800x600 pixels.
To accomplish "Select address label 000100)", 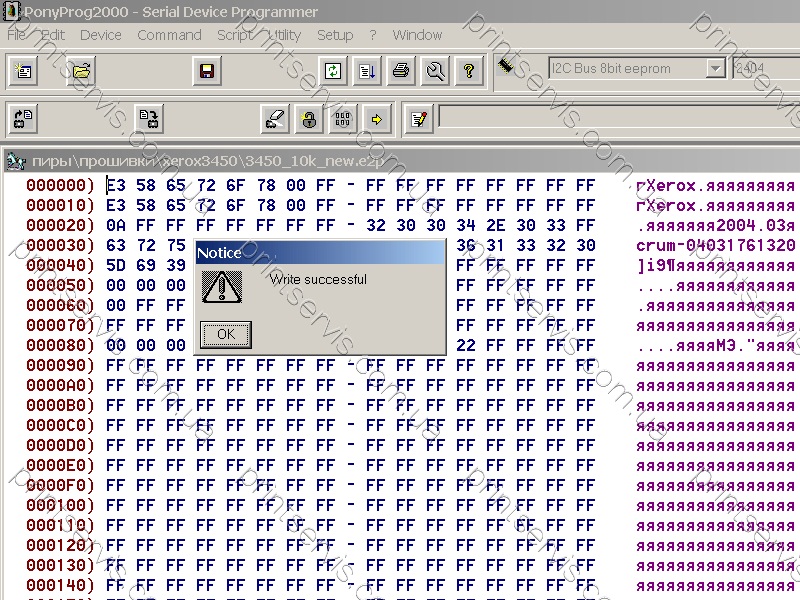I will tap(61, 505).
